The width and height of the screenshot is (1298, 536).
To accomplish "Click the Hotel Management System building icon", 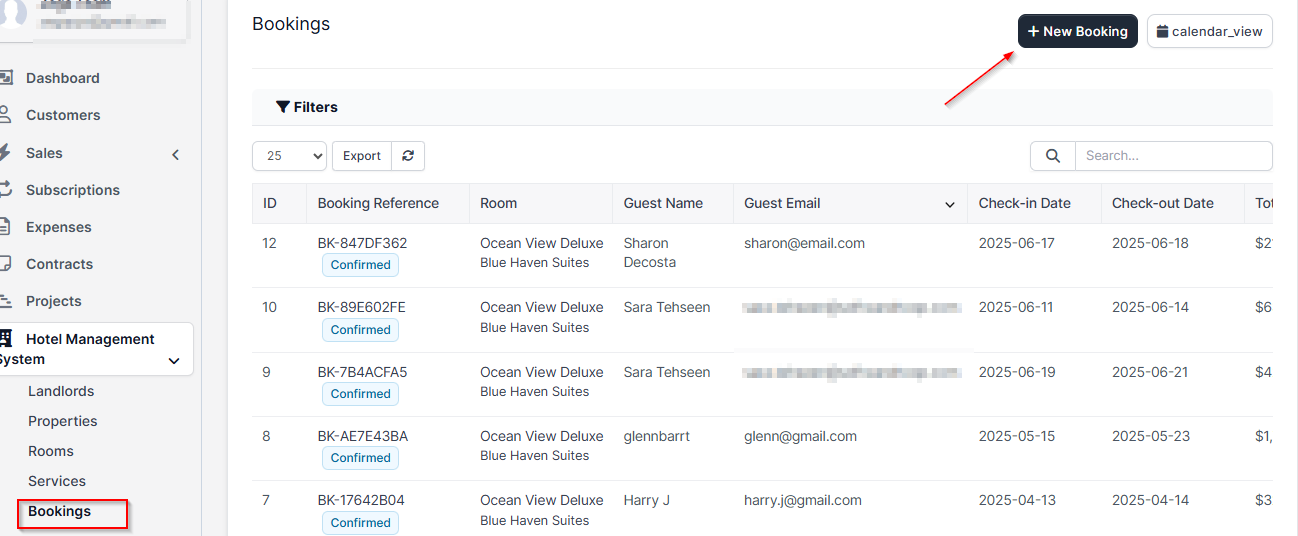I will (5, 339).
